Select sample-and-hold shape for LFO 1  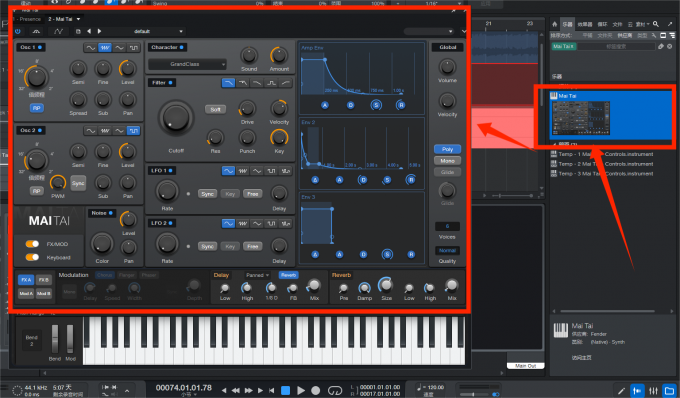[285, 171]
